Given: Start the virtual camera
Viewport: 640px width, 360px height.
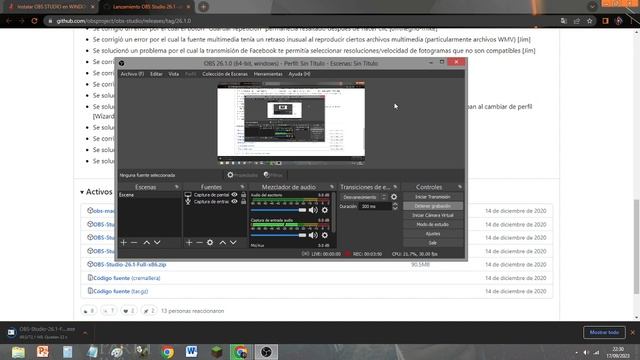Looking at the screenshot, I should (433, 215).
